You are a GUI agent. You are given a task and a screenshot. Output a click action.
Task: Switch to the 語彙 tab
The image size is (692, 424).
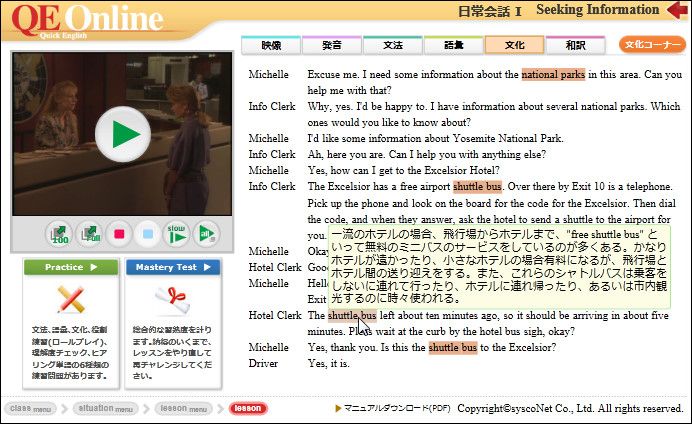tap(454, 45)
